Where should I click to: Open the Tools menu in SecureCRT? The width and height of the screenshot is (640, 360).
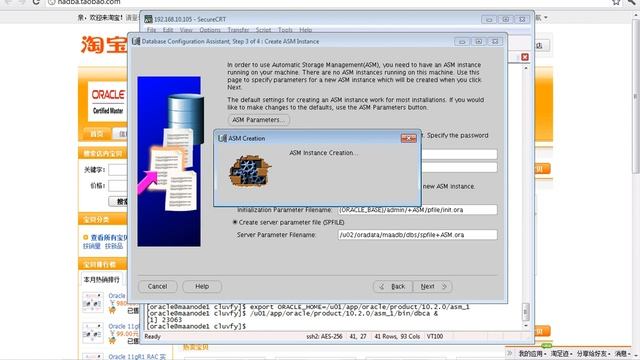point(285,30)
